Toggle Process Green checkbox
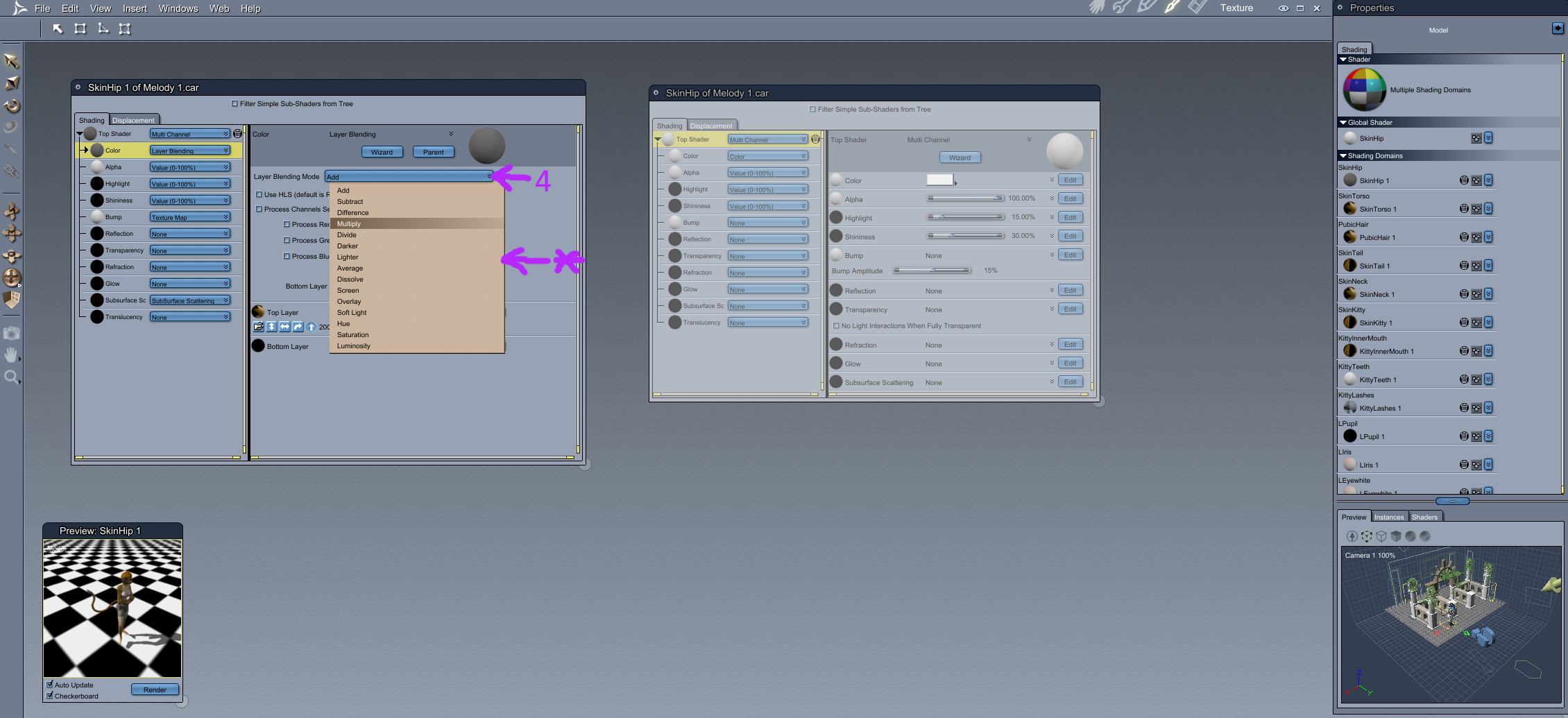 [287, 241]
